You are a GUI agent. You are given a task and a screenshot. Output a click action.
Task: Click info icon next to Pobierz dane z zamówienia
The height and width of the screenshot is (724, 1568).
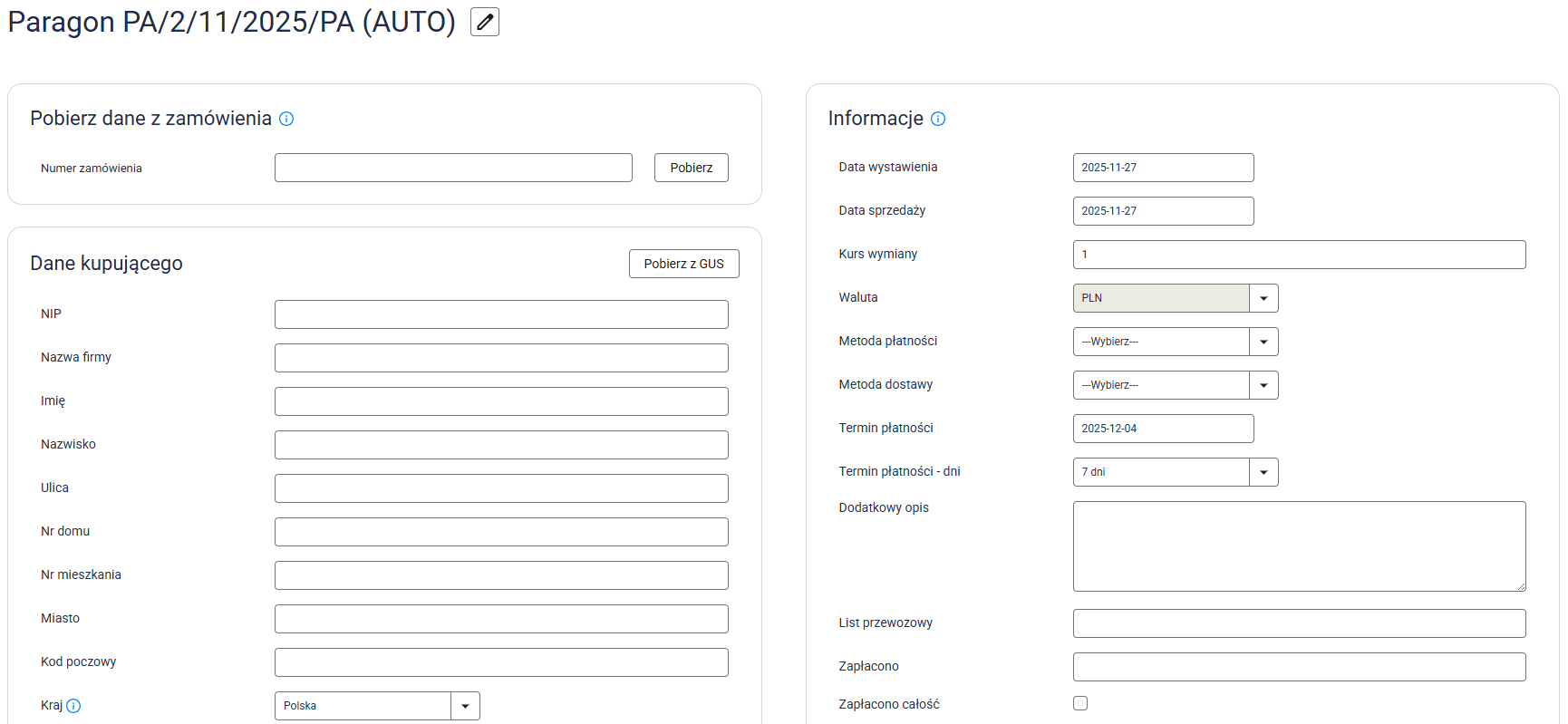point(286,119)
